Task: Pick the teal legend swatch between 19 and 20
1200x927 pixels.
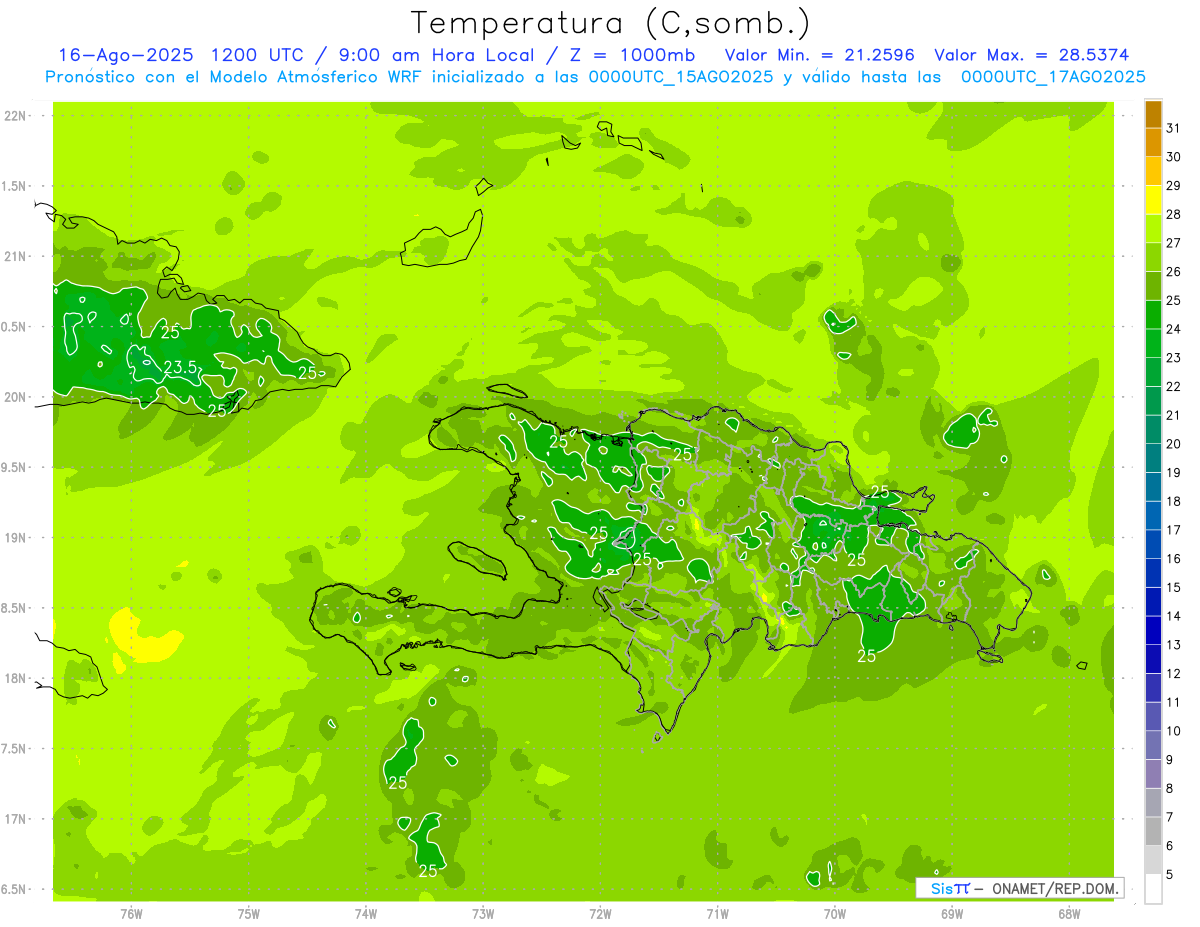Action: [1153, 458]
